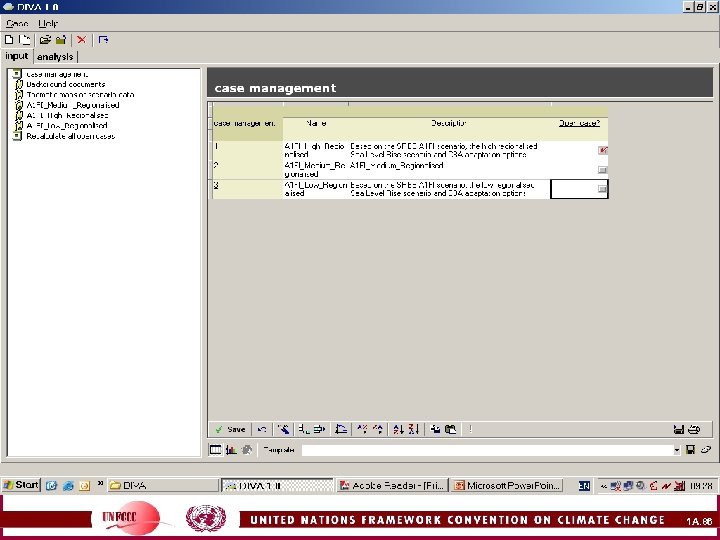Click the new case blank page icon
The image size is (720, 540).
9,40
